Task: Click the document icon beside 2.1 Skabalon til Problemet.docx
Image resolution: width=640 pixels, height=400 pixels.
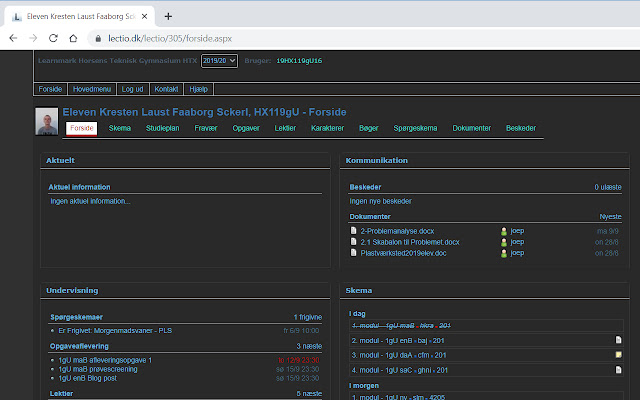Action: [353, 242]
